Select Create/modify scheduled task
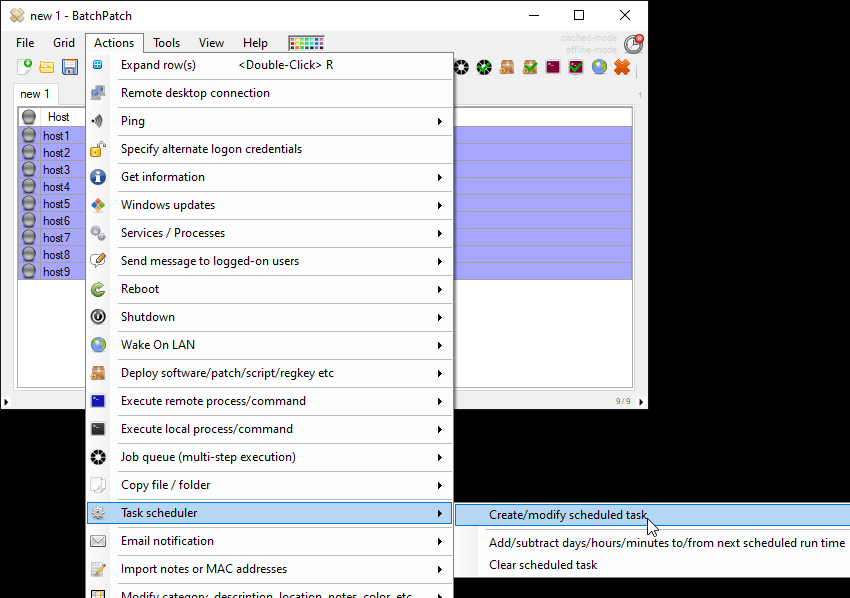The height and width of the screenshot is (598, 850). click(x=653, y=515)
